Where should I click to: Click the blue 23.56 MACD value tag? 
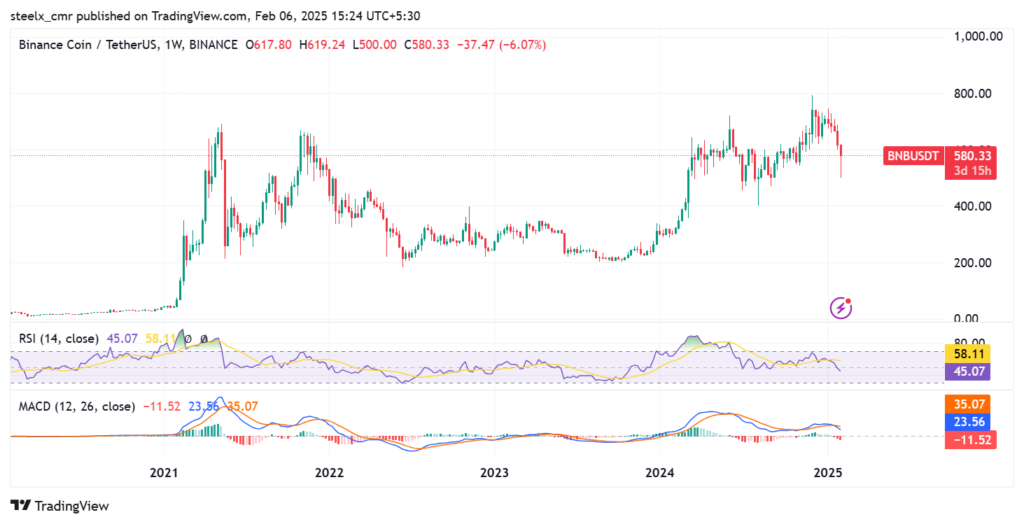[x=968, y=422]
